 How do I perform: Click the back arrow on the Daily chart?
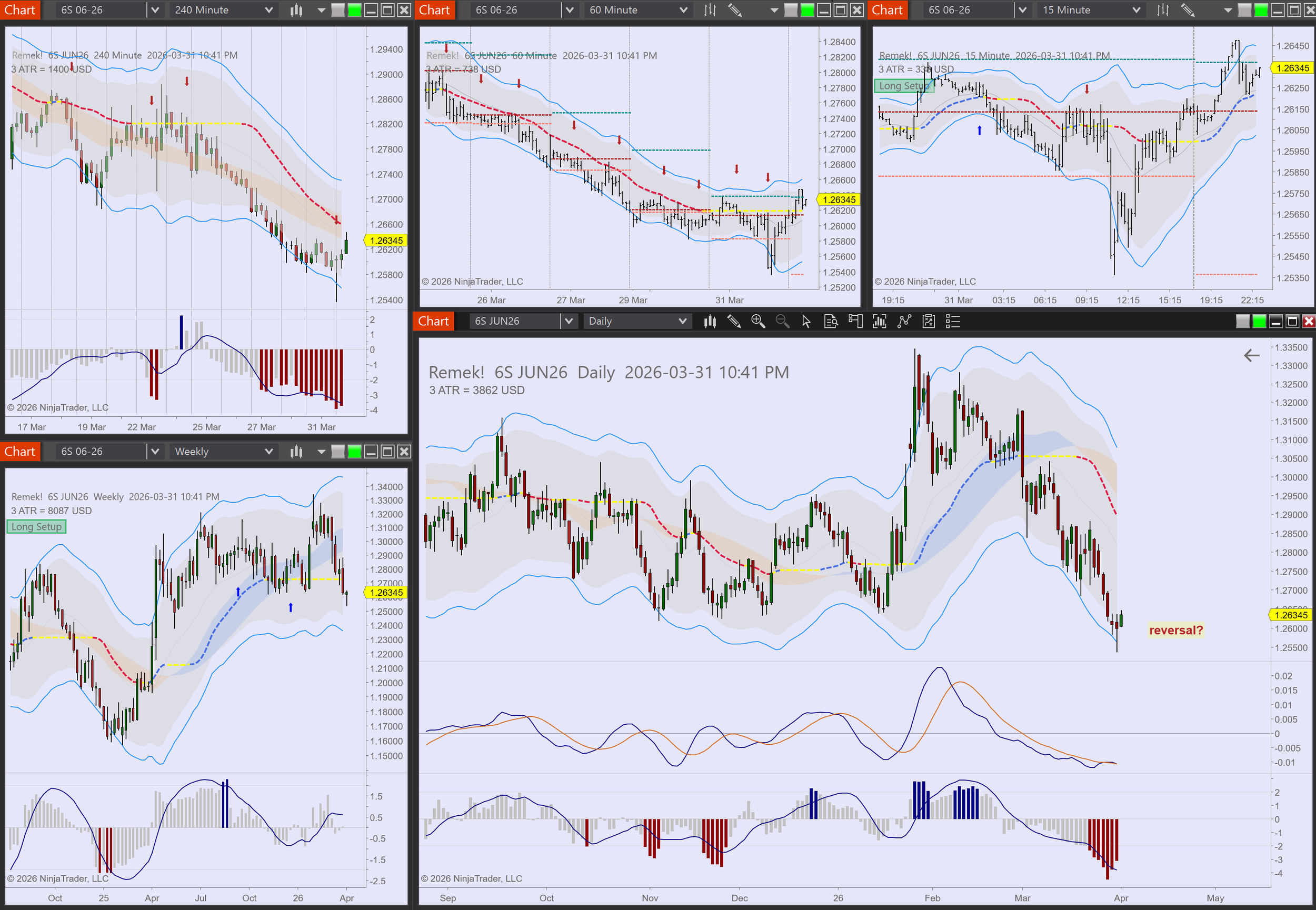[1251, 356]
